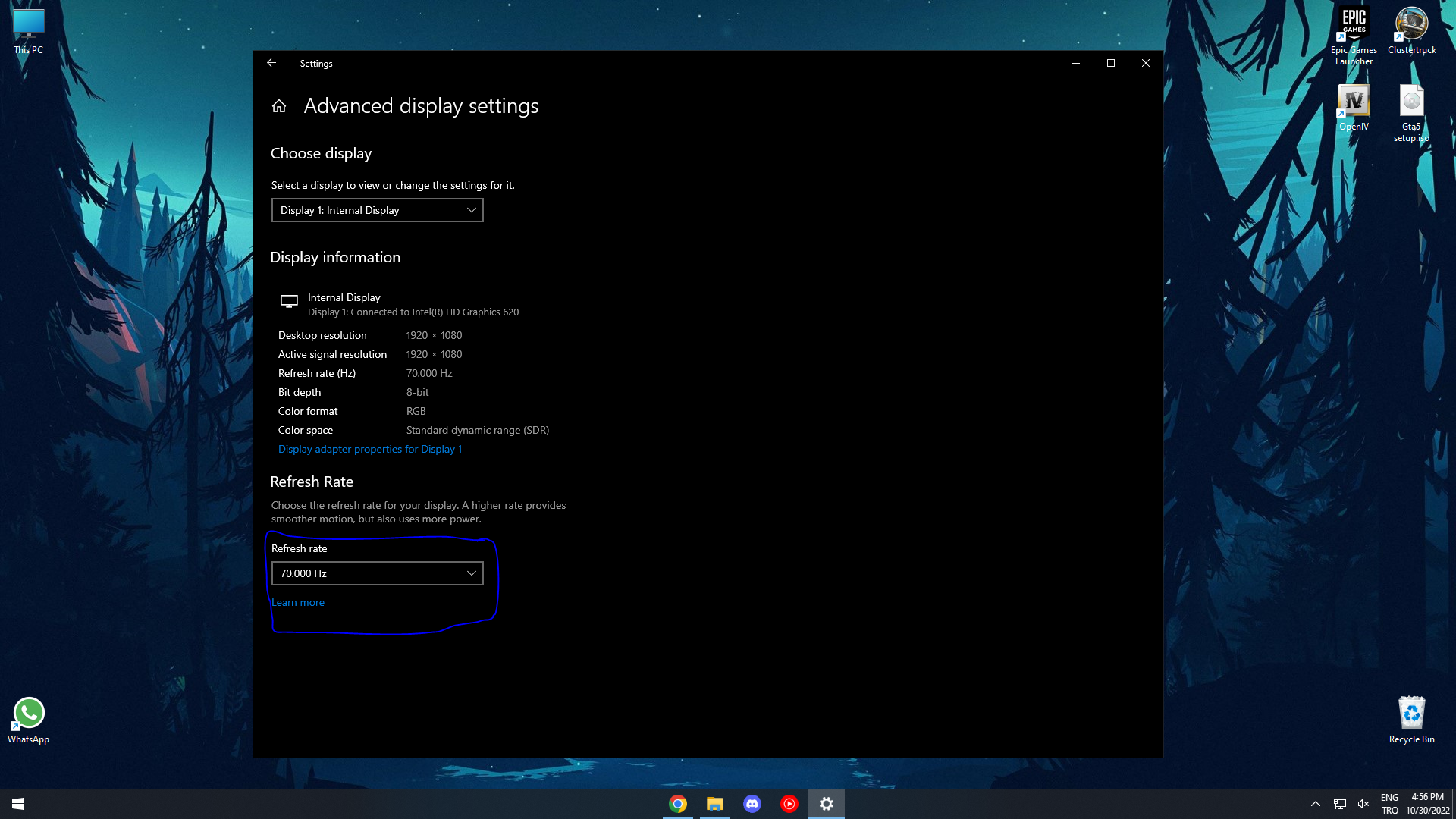The width and height of the screenshot is (1456, 819).
Task: Open Discord from the taskbar
Action: [752, 804]
